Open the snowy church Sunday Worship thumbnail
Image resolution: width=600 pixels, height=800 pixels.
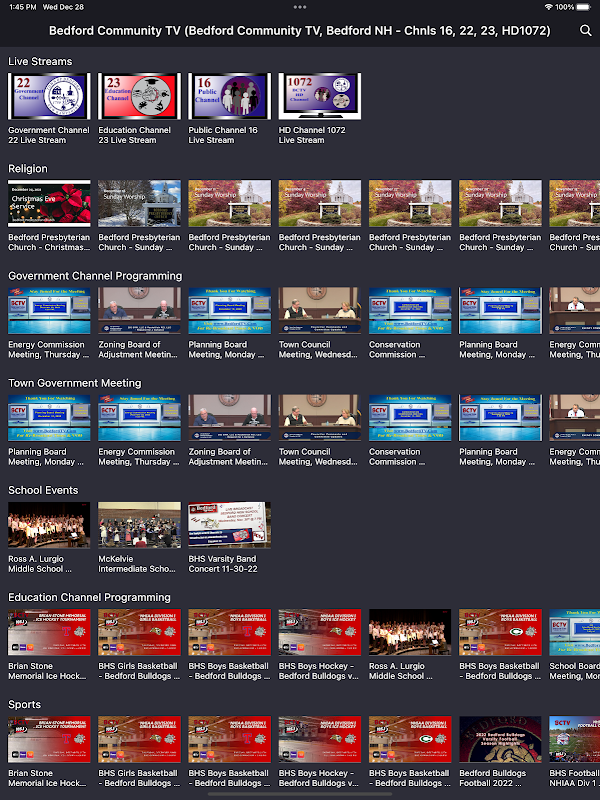[139, 204]
